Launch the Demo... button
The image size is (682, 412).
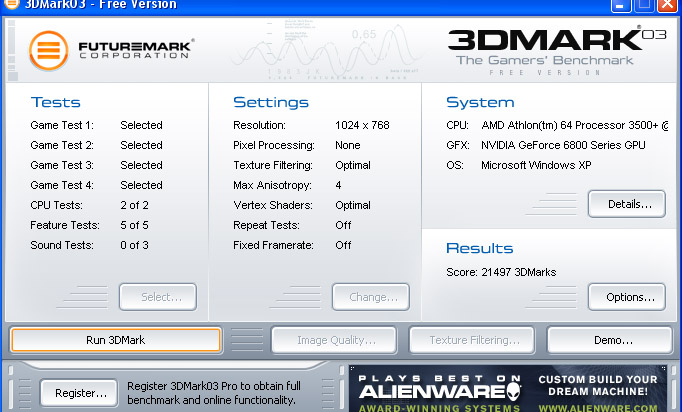tap(610, 340)
